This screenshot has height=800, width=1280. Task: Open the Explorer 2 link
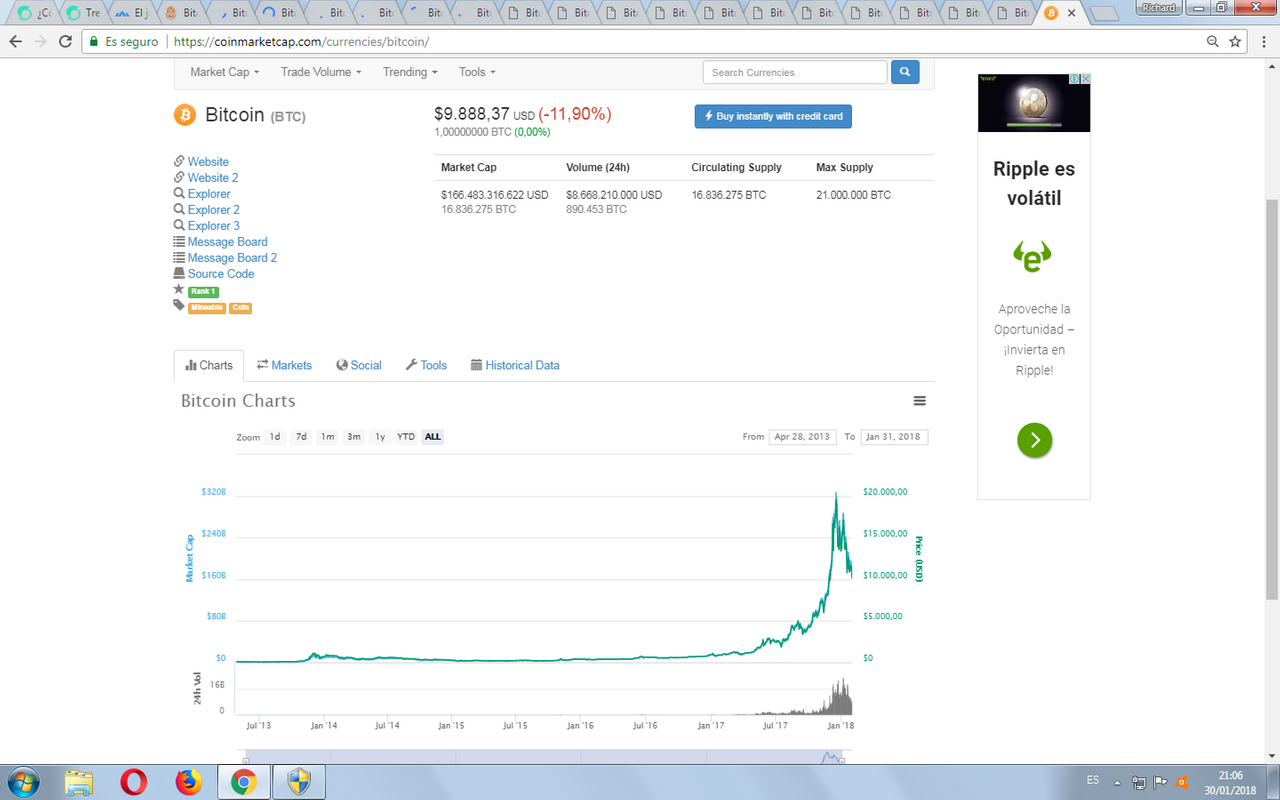click(214, 210)
